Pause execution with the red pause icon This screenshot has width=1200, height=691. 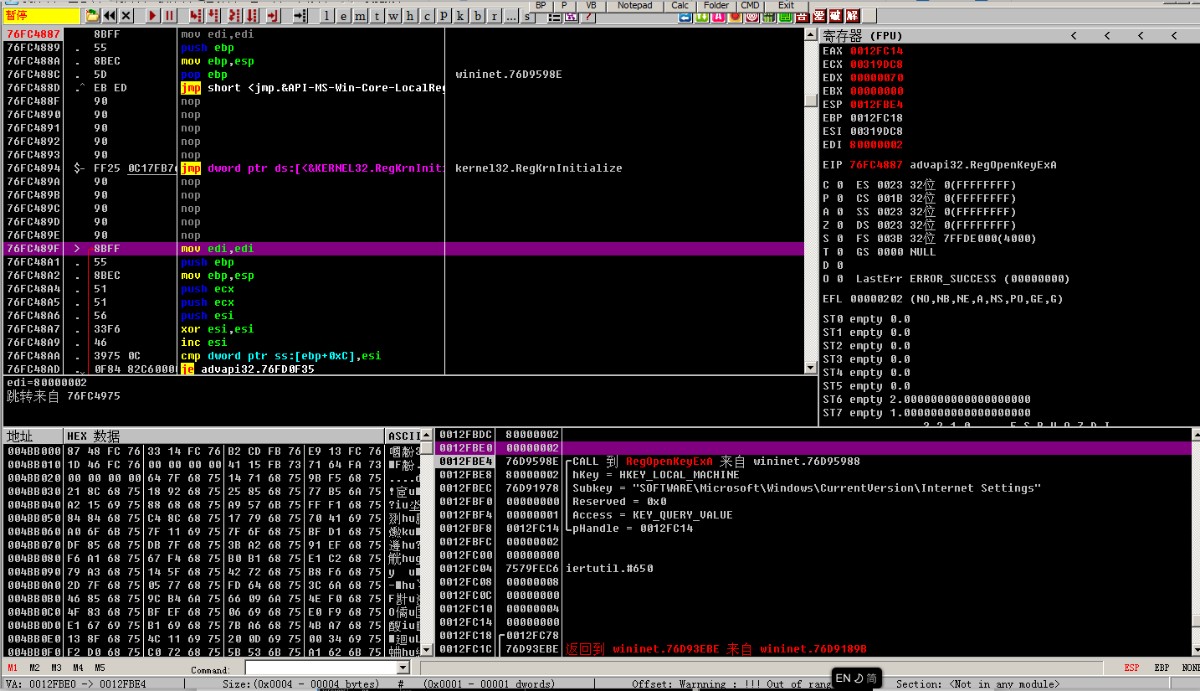coord(169,16)
